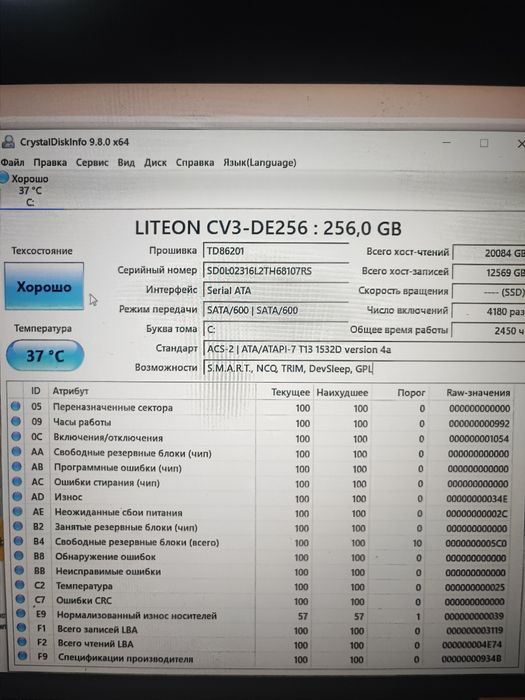Screen dimensions: 525x700
Task: Click status dot for Износ row
Action: click(17, 496)
